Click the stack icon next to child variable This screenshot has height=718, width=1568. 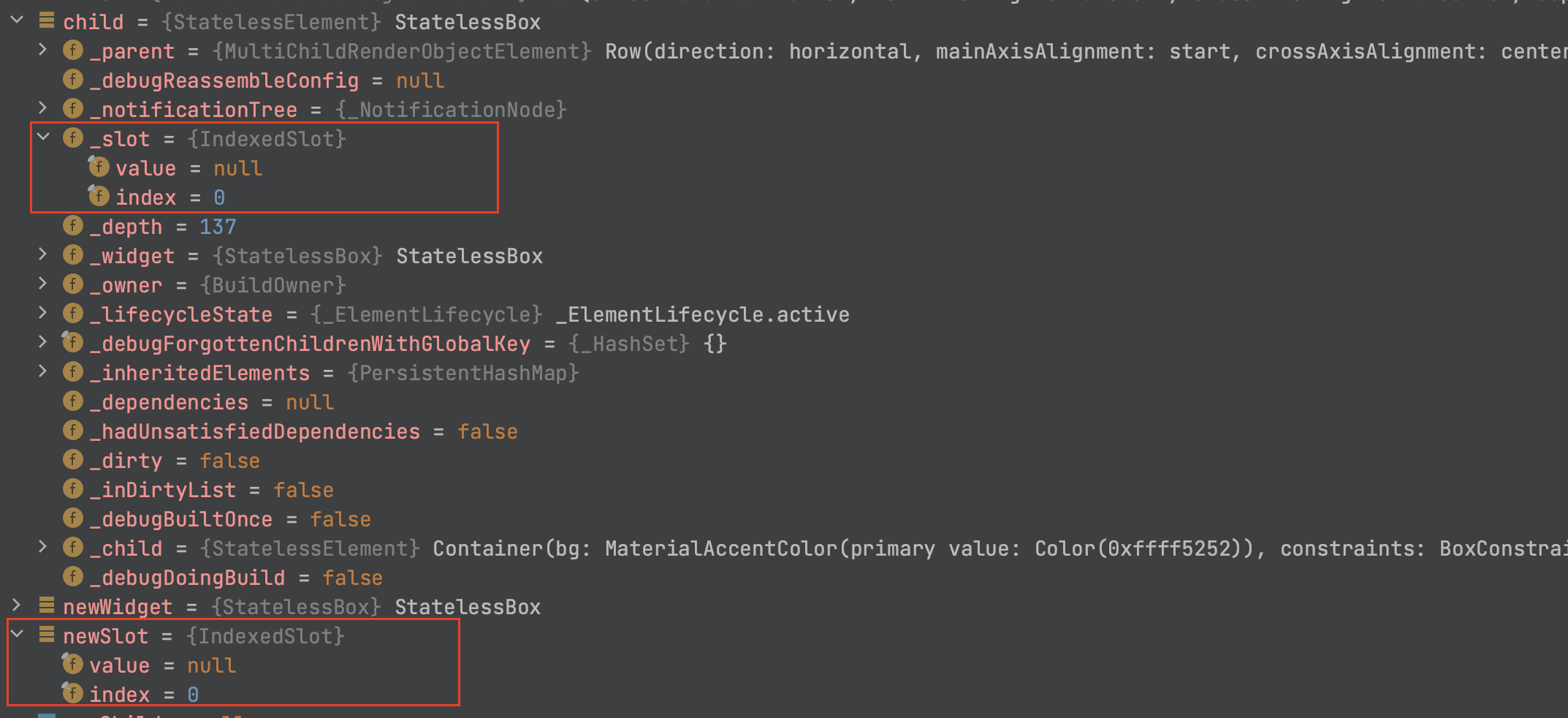(x=47, y=20)
